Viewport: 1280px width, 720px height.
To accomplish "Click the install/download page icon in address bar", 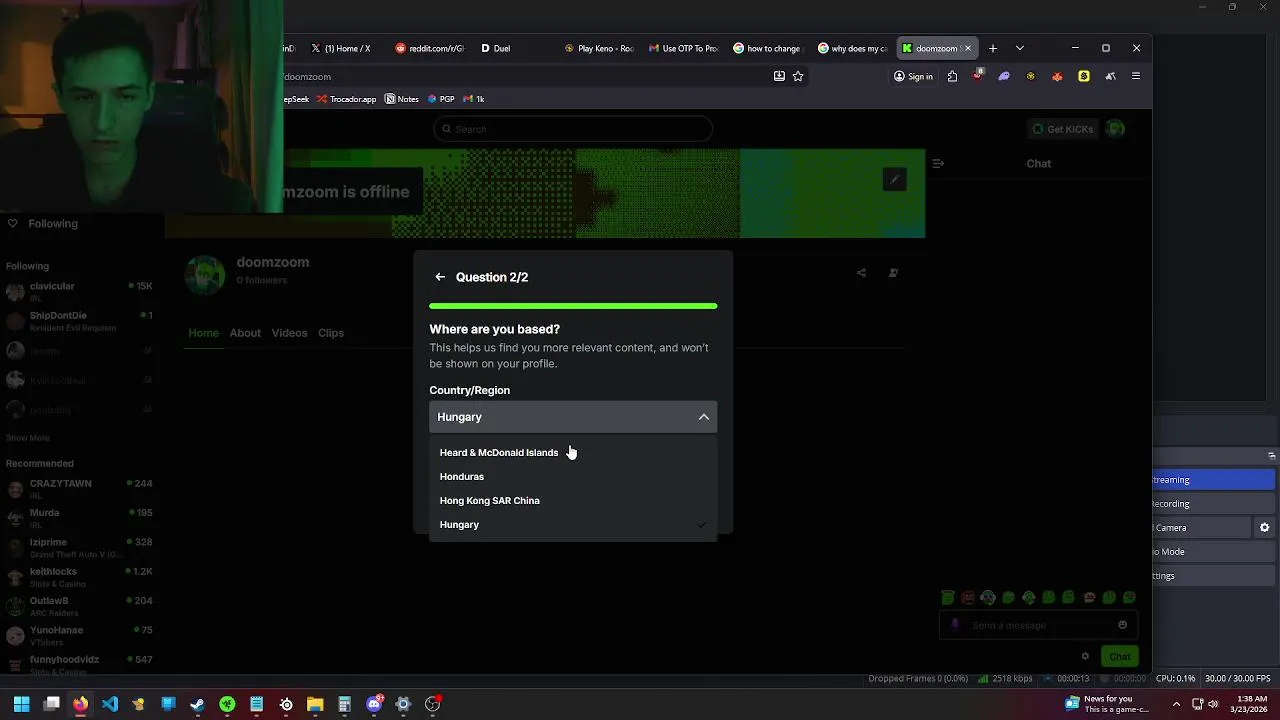I will click(779, 76).
